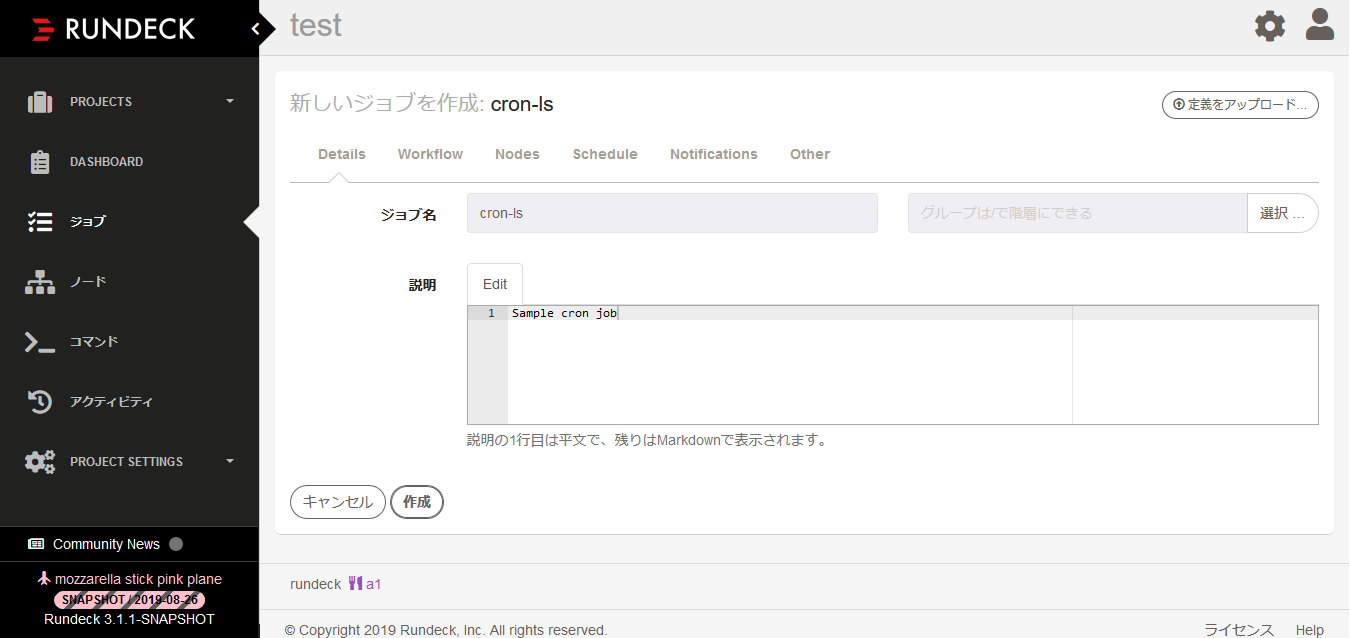Open the 選択 group chooser
This screenshot has width=1350, height=638.
point(1283,213)
